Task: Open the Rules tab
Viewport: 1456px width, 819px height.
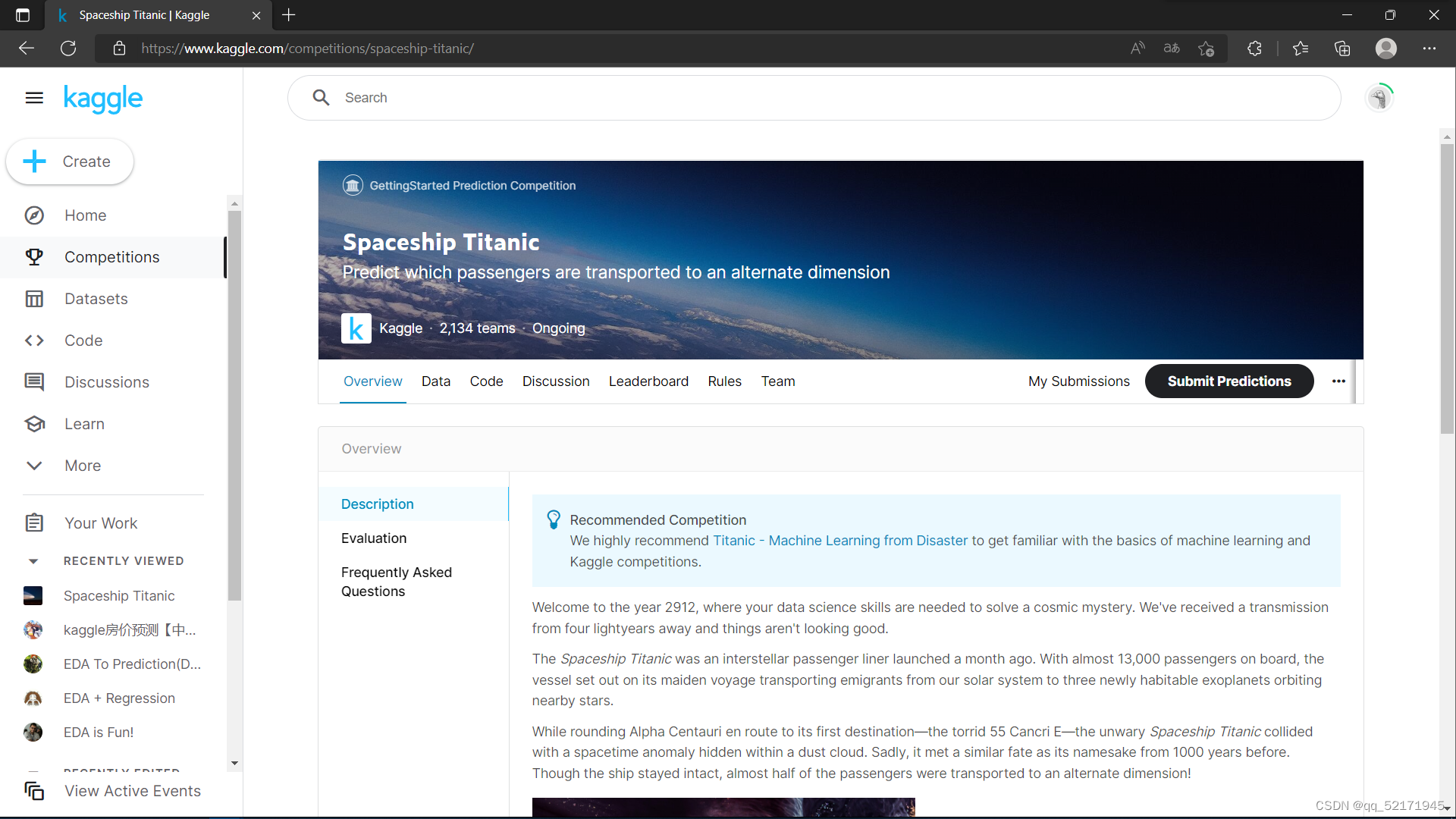Action: point(724,381)
